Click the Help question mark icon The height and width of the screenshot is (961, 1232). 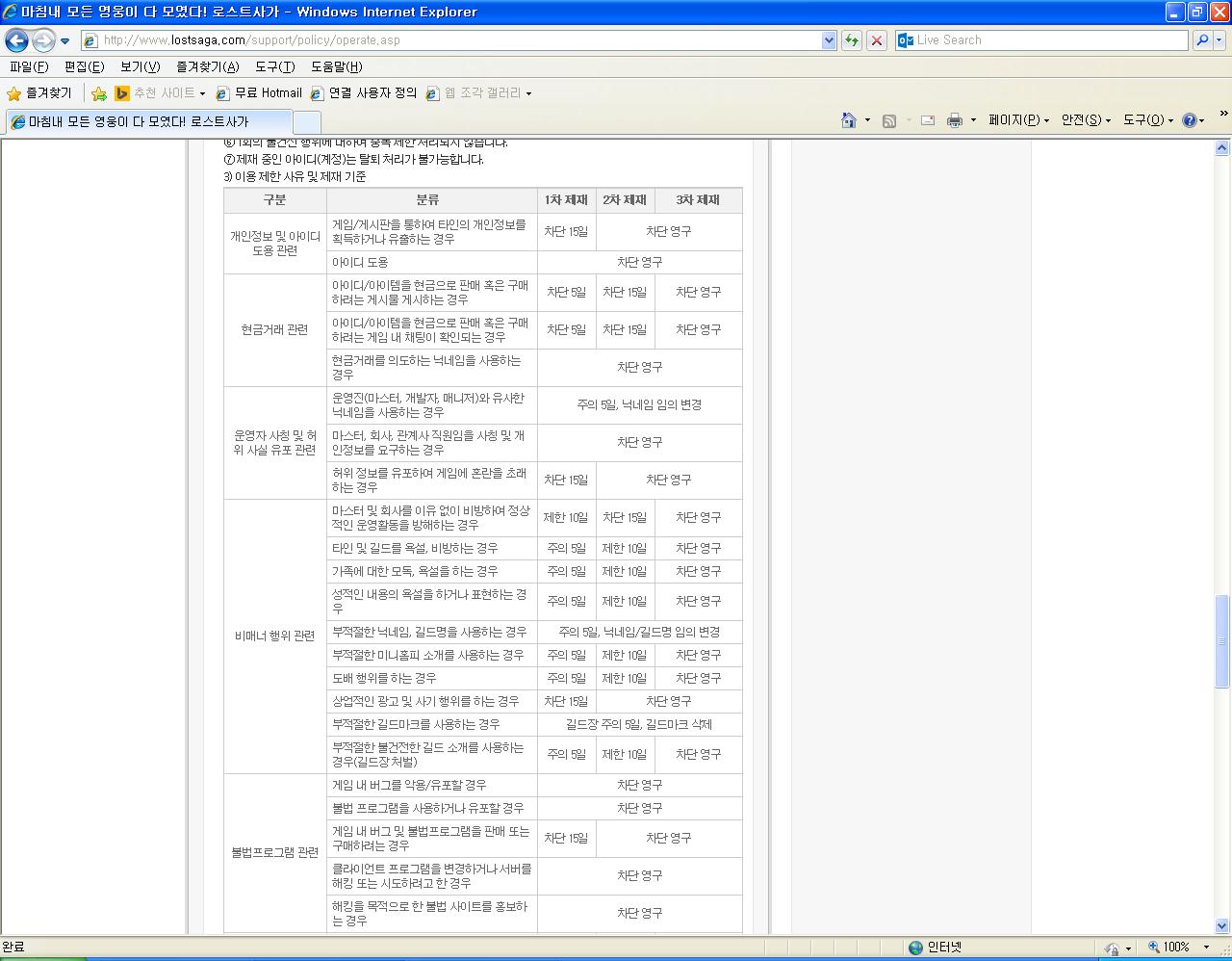(x=1190, y=120)
